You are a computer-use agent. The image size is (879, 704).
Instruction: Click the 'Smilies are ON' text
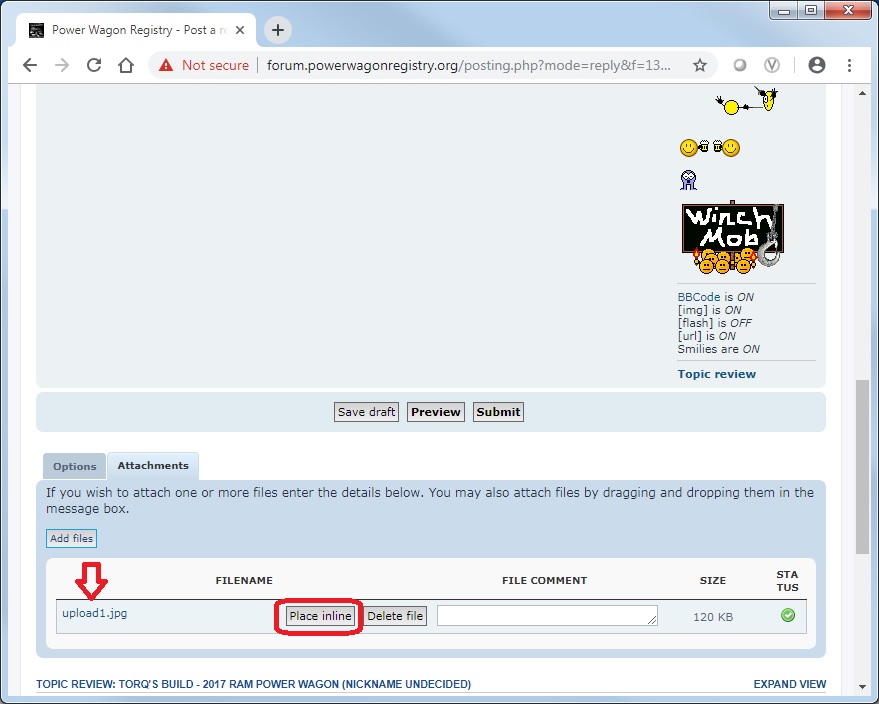[x=719, y=349]
